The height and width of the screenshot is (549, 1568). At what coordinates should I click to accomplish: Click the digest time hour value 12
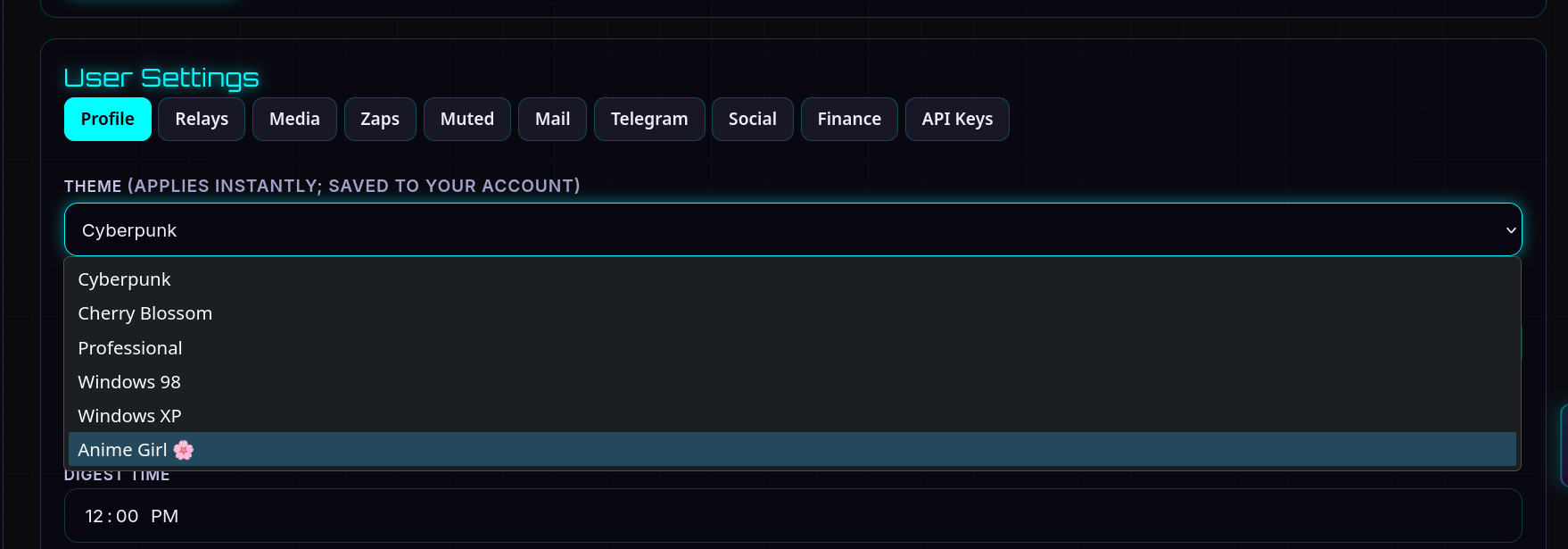tap(94, 516)
